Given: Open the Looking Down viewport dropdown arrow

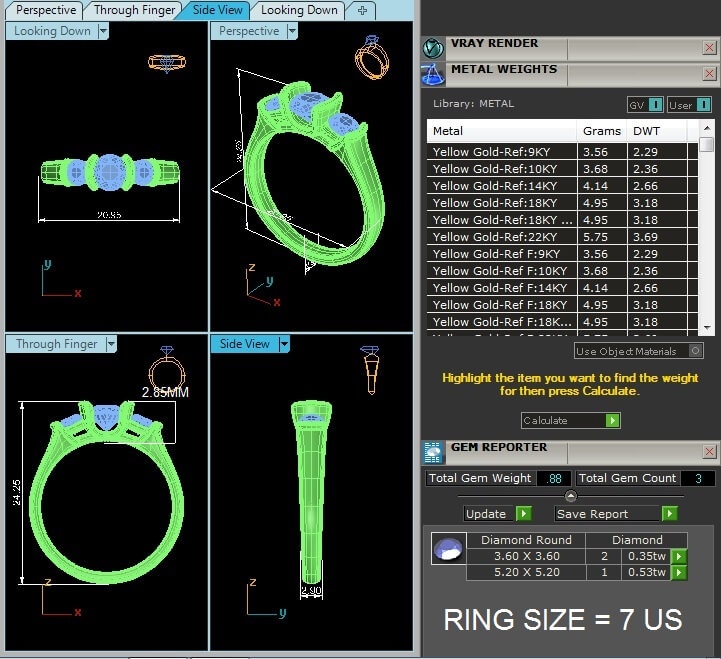Looking at the screenshot, I should (103, 31).
